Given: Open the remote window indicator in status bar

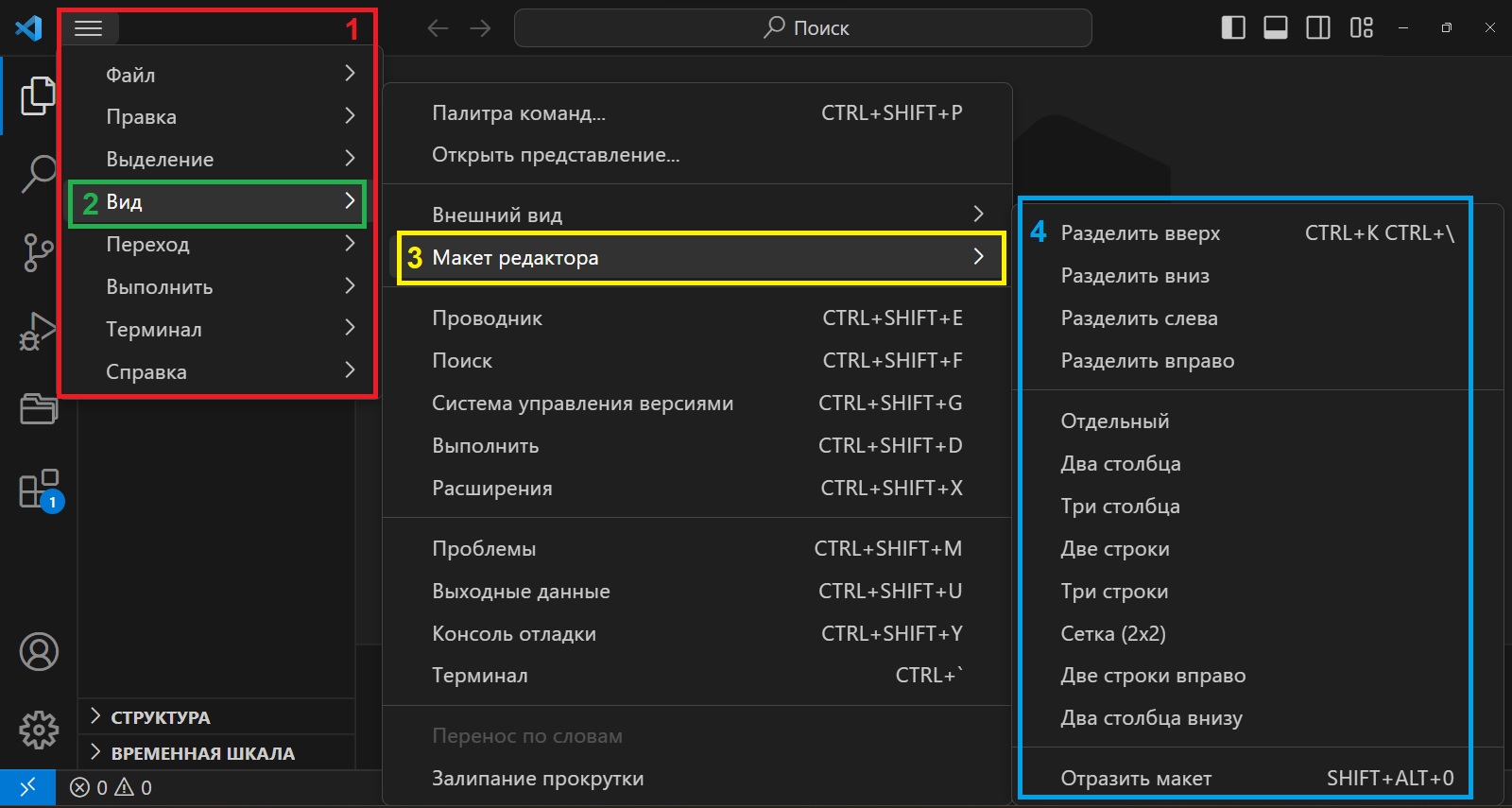Looking at the screenshot, I should click(27, 787).
